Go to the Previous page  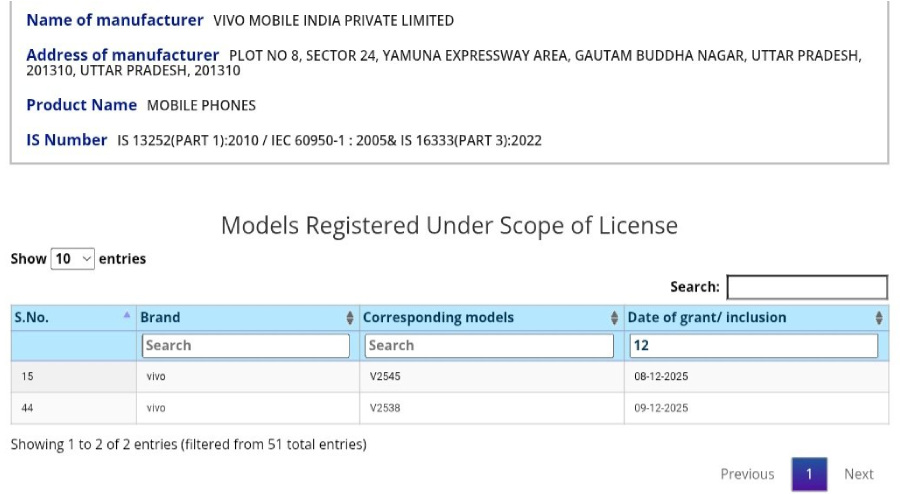coord(747,474)
